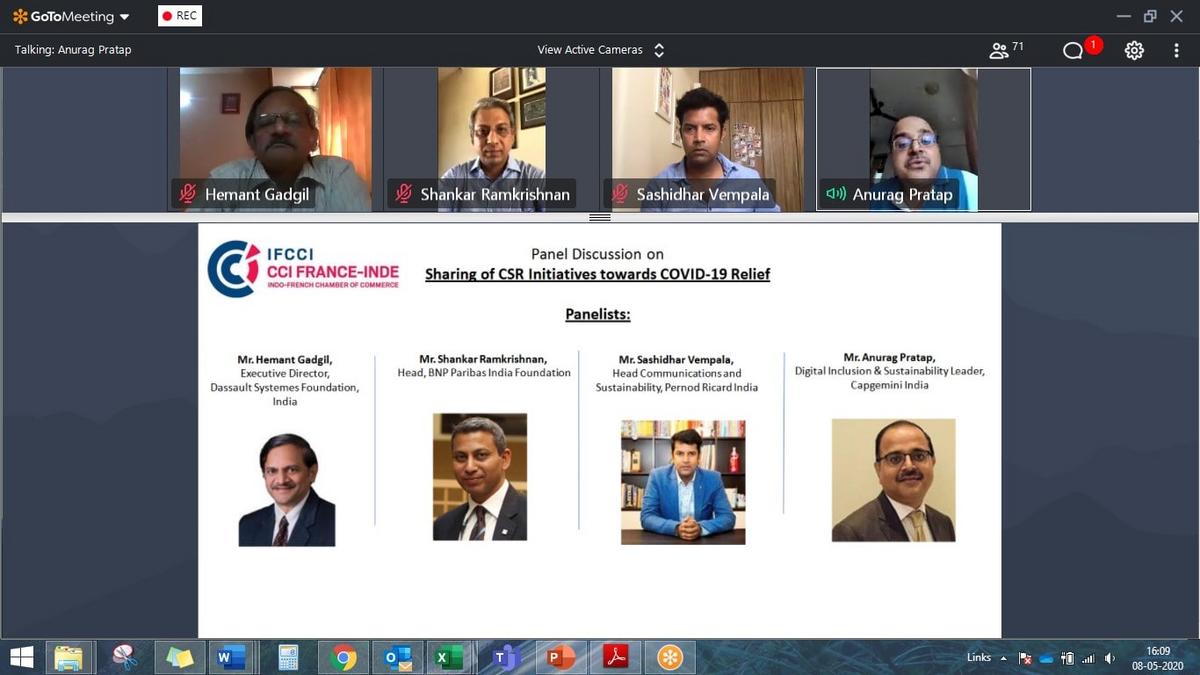Image resolution: width=1200 pixels, height=675 pixels.
Task: Click the REC recording indicator
Action: pos(180,16)
